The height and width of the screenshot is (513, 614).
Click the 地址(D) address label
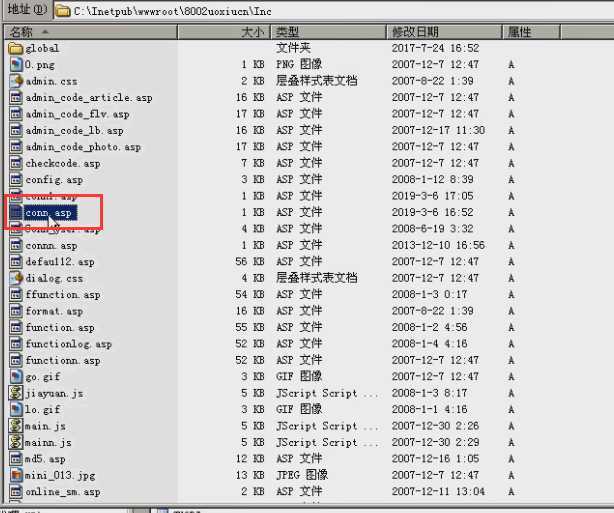pyautogui.click(x=27, y=9)
